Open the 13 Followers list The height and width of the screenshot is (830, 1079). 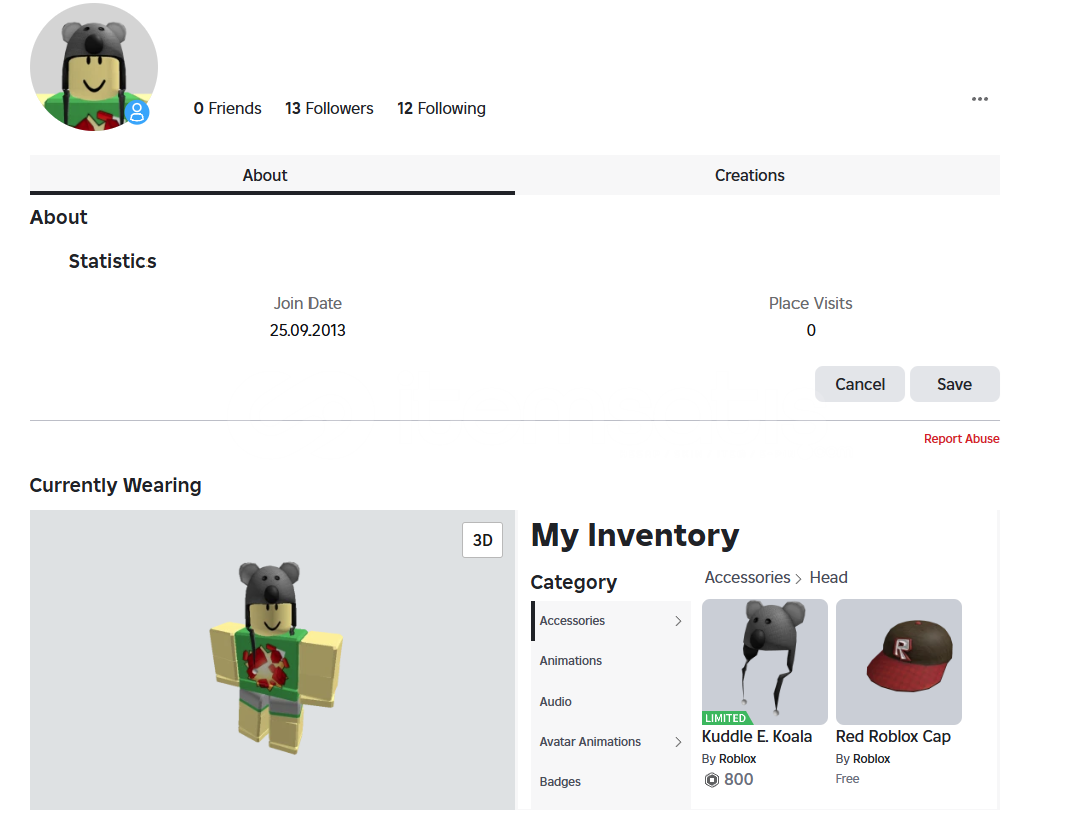coord(329,108)
